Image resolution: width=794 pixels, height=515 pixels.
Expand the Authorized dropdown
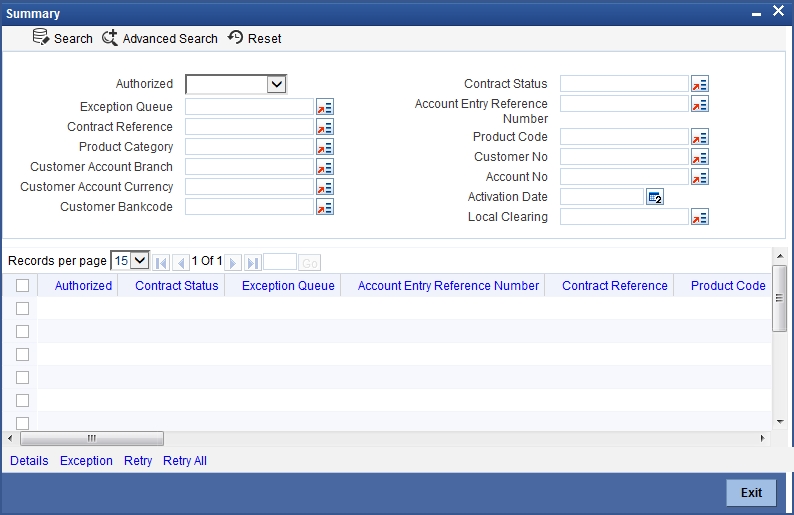pos(236,84)
